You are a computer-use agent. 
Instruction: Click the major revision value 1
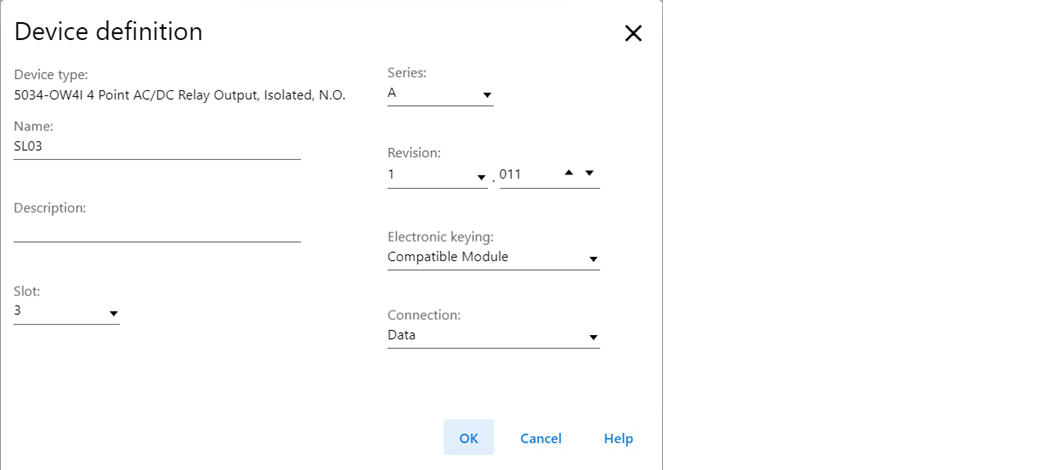391,175
